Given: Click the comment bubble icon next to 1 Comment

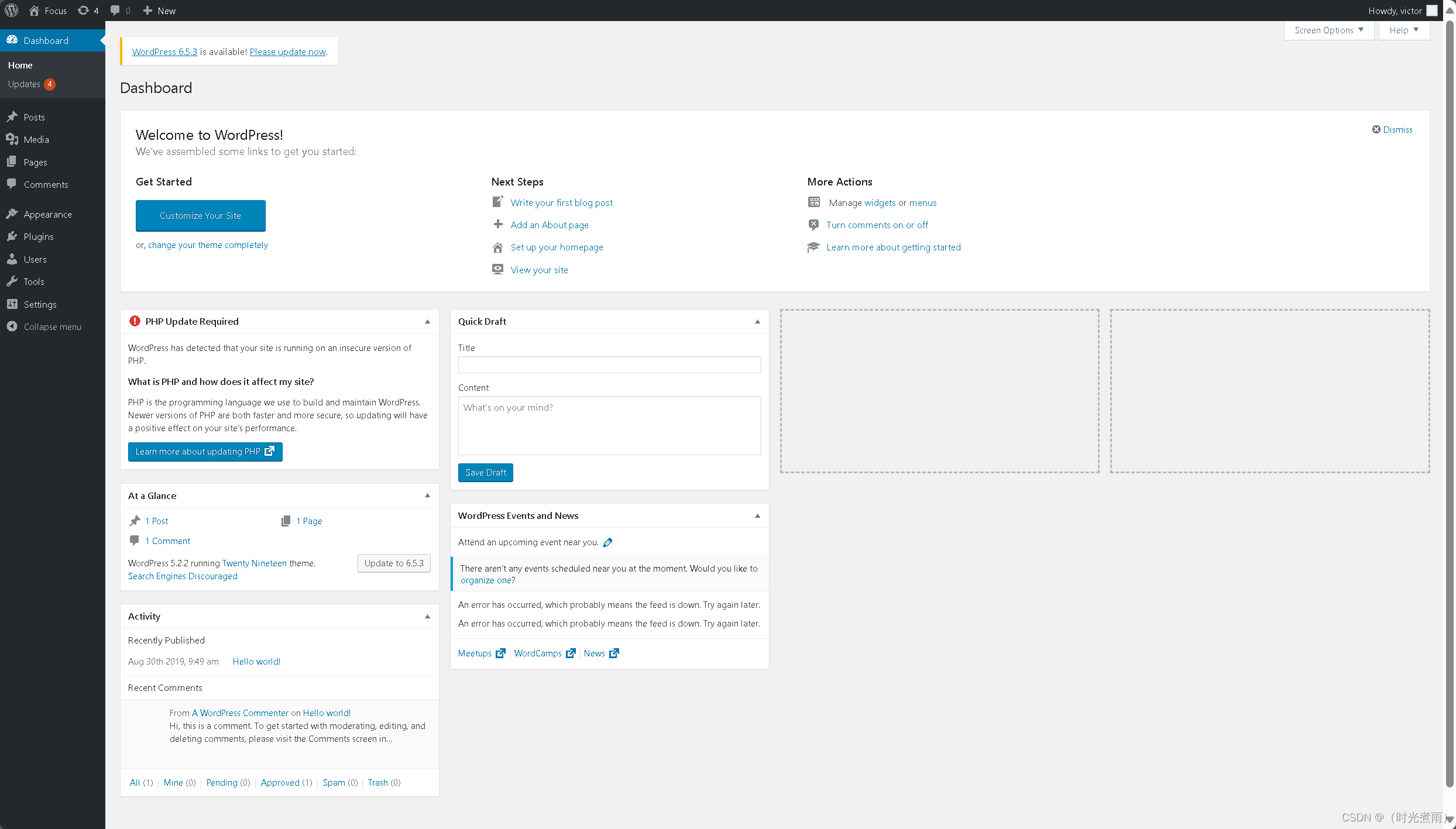Looking at the screenshot, I should click(x=135, y=541).
